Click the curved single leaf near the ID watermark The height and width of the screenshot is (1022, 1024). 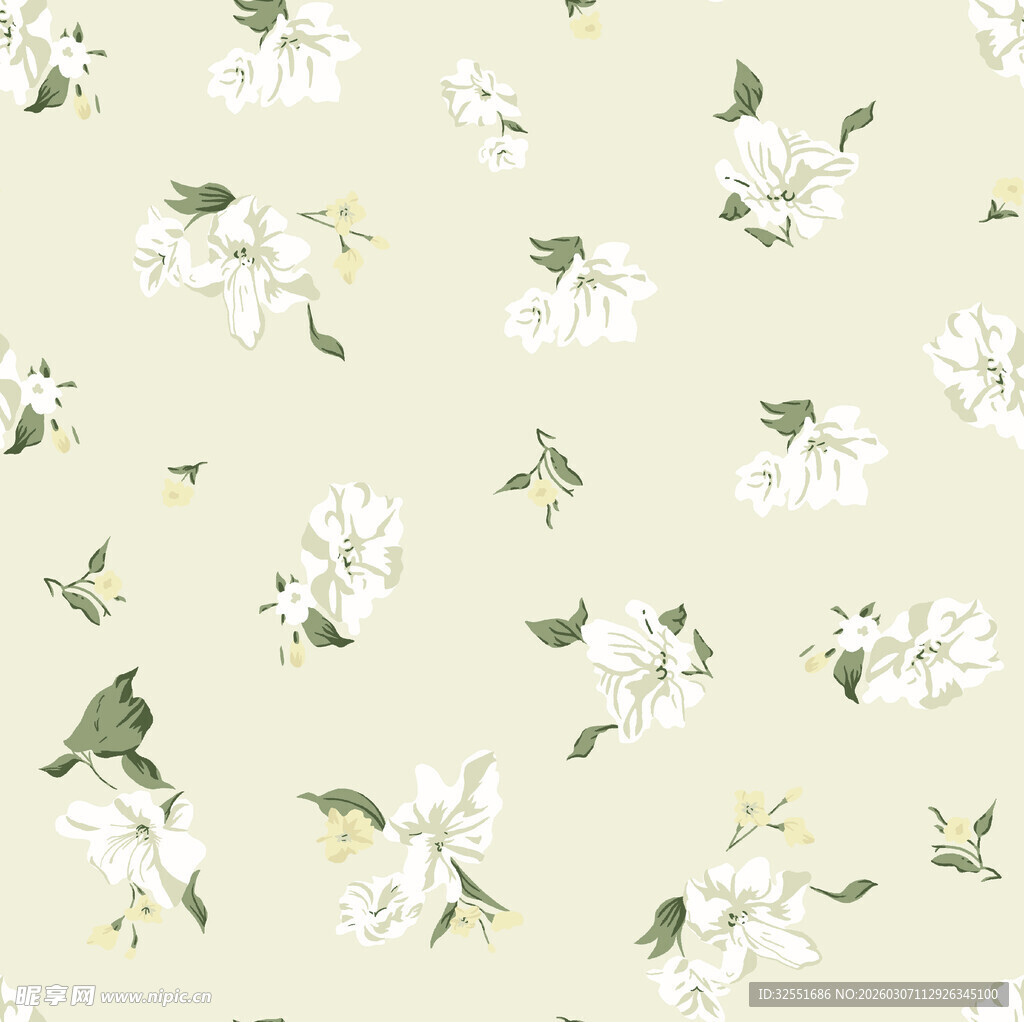pyautogui.click(x=846, y=889)
